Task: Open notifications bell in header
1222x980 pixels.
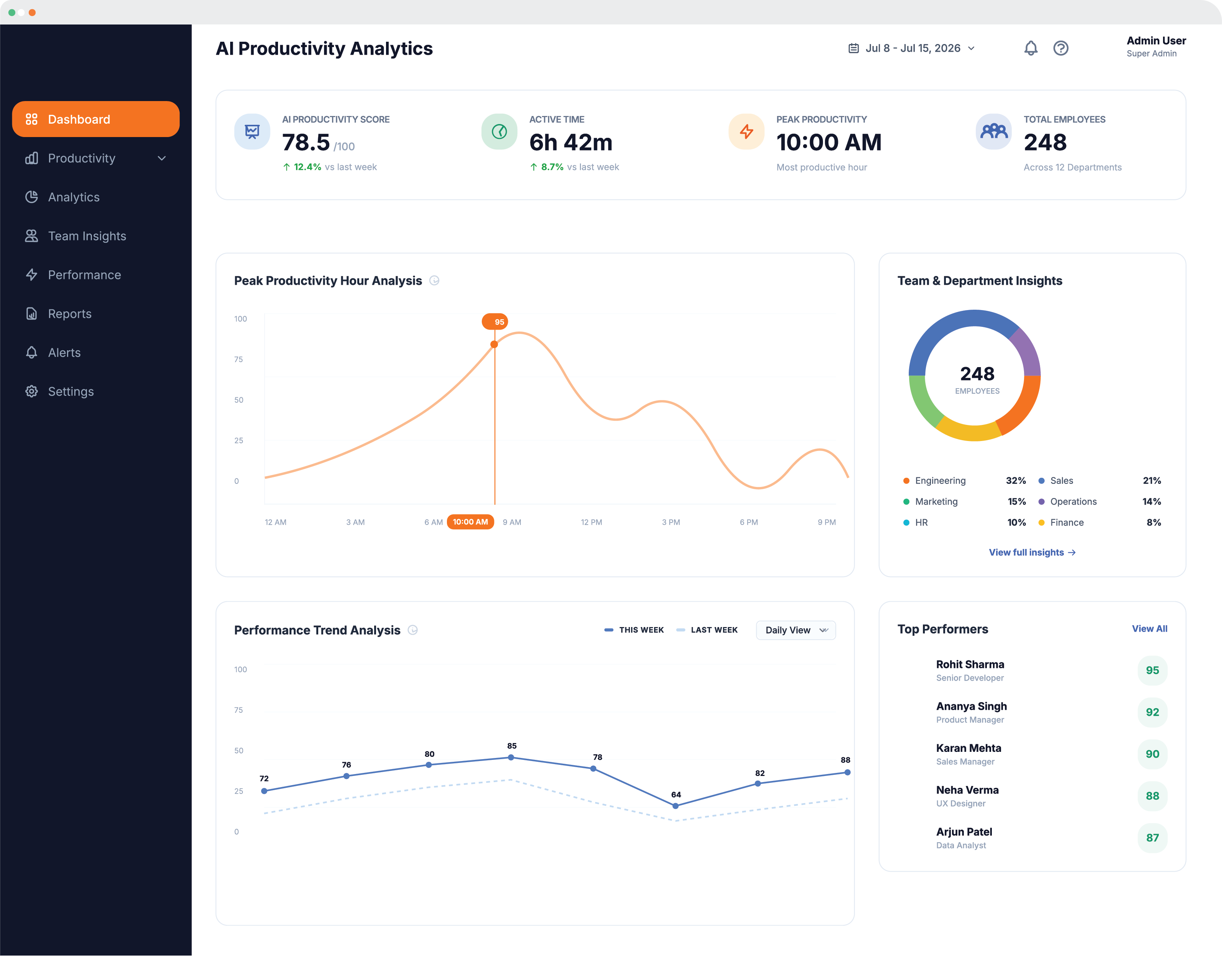Action: [1031, 48]
